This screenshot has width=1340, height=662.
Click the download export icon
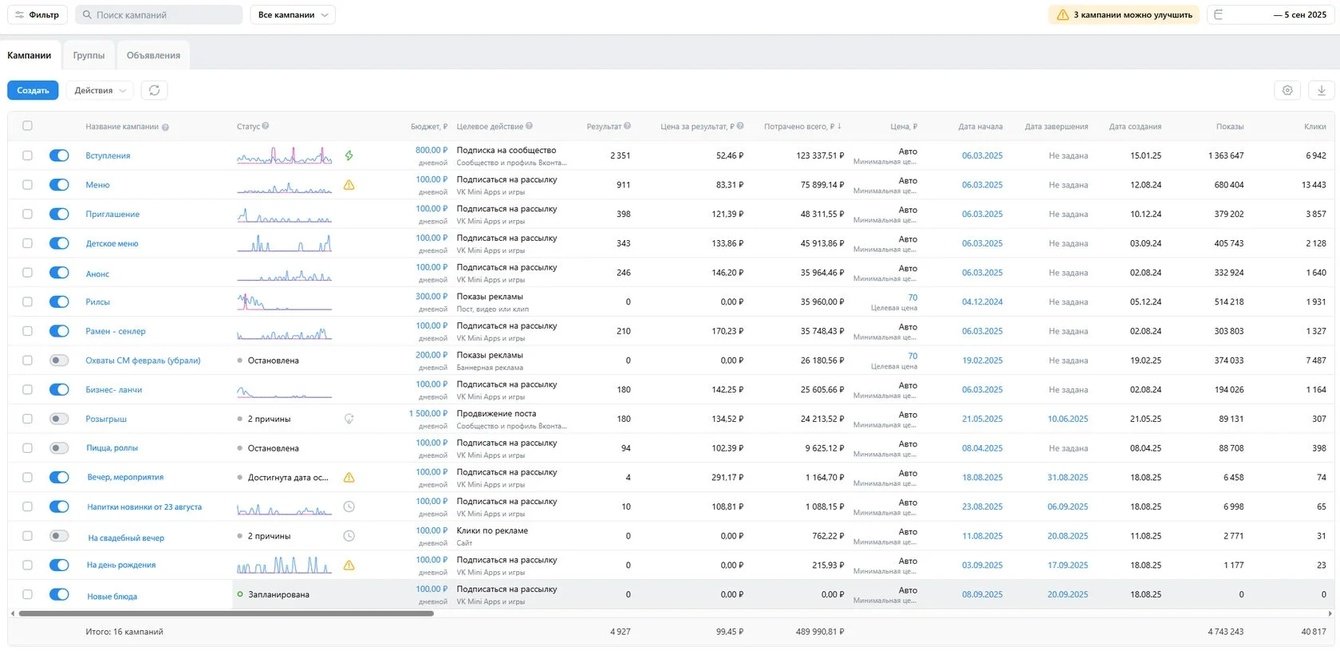[1321, 90]
